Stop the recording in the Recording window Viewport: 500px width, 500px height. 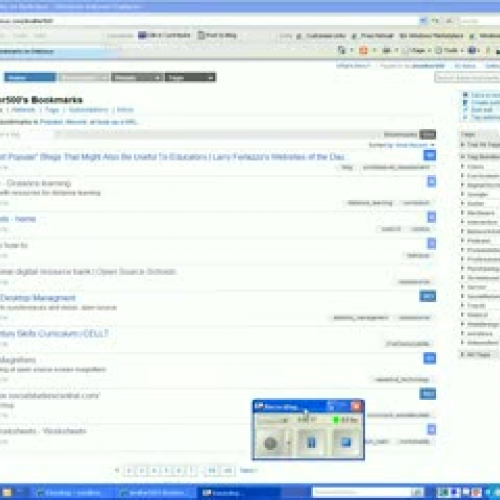(x=346, y=442)
